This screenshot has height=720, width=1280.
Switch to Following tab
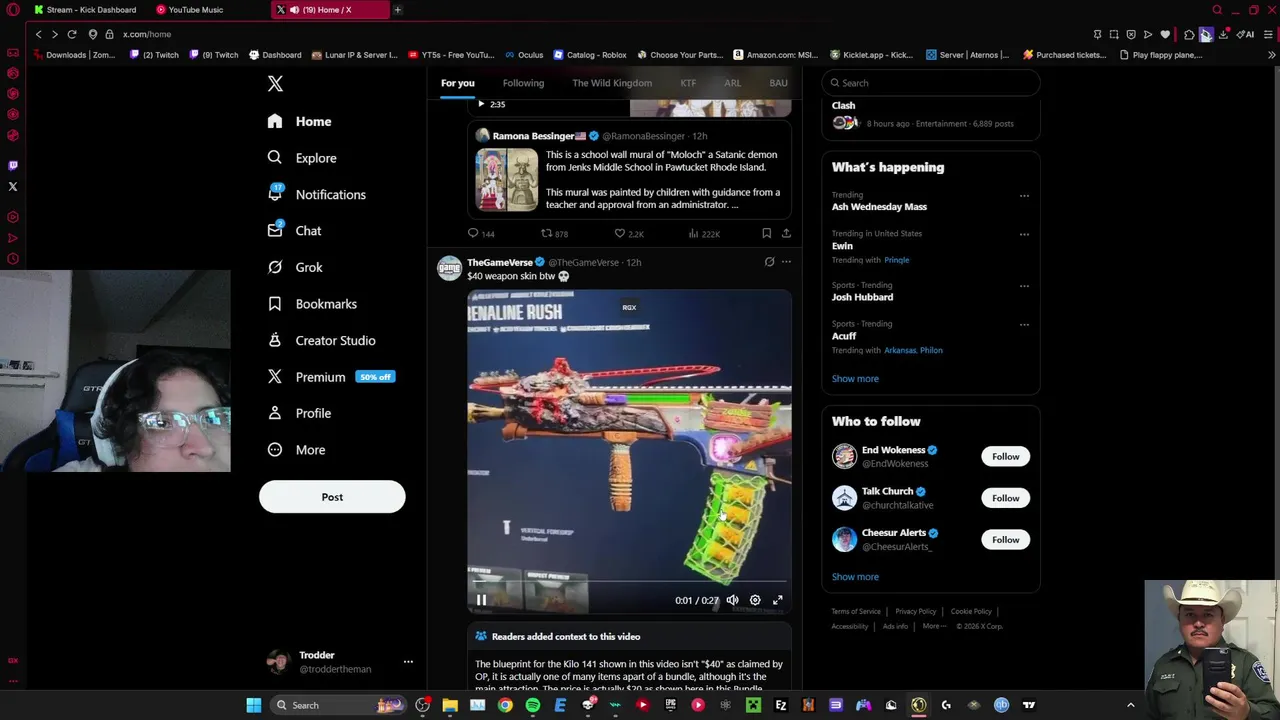523,83
